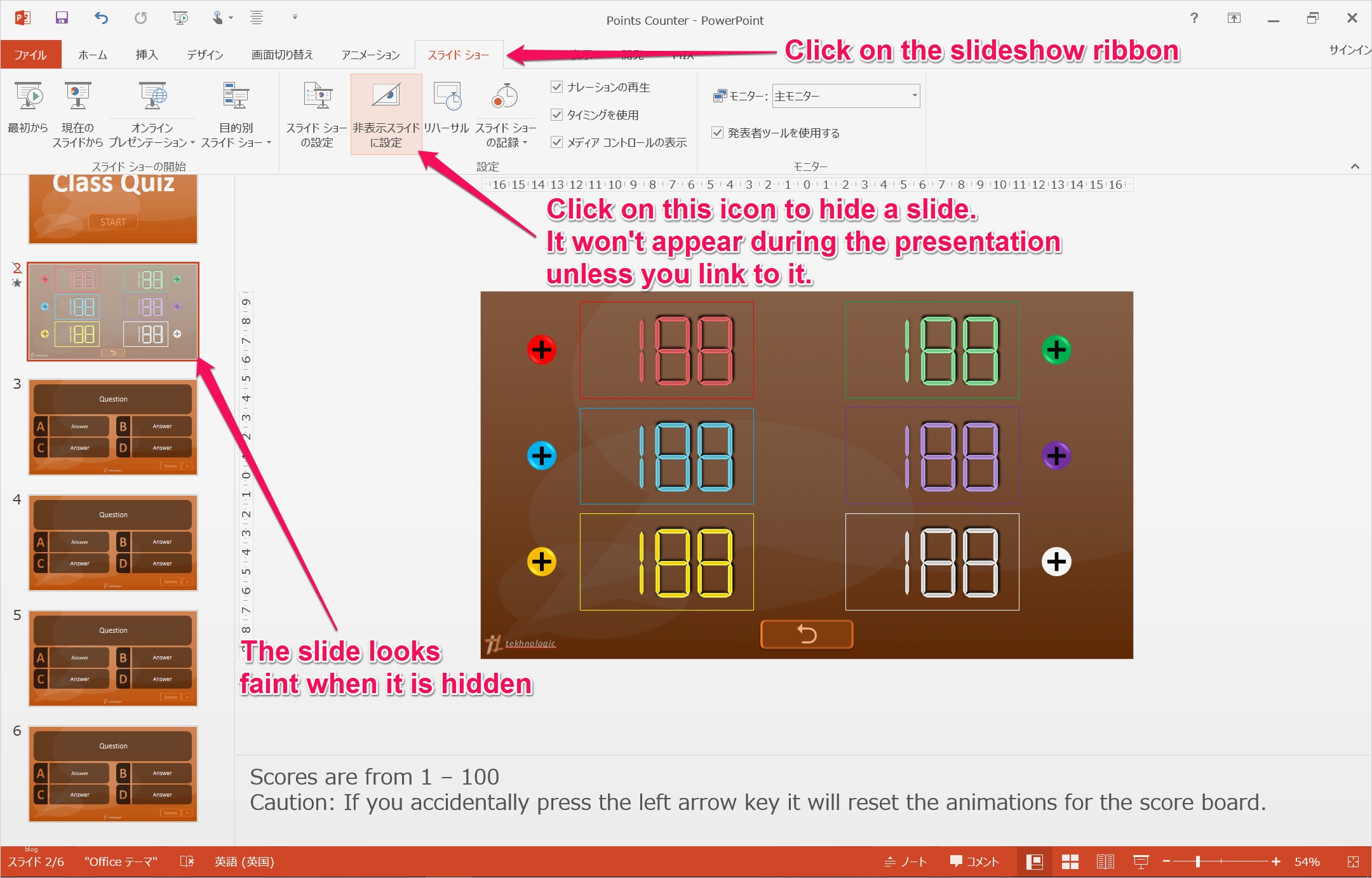The image size is (1372, 878).
Task: Click the Comments (コメント) button
Action: (x=975, y=862)
